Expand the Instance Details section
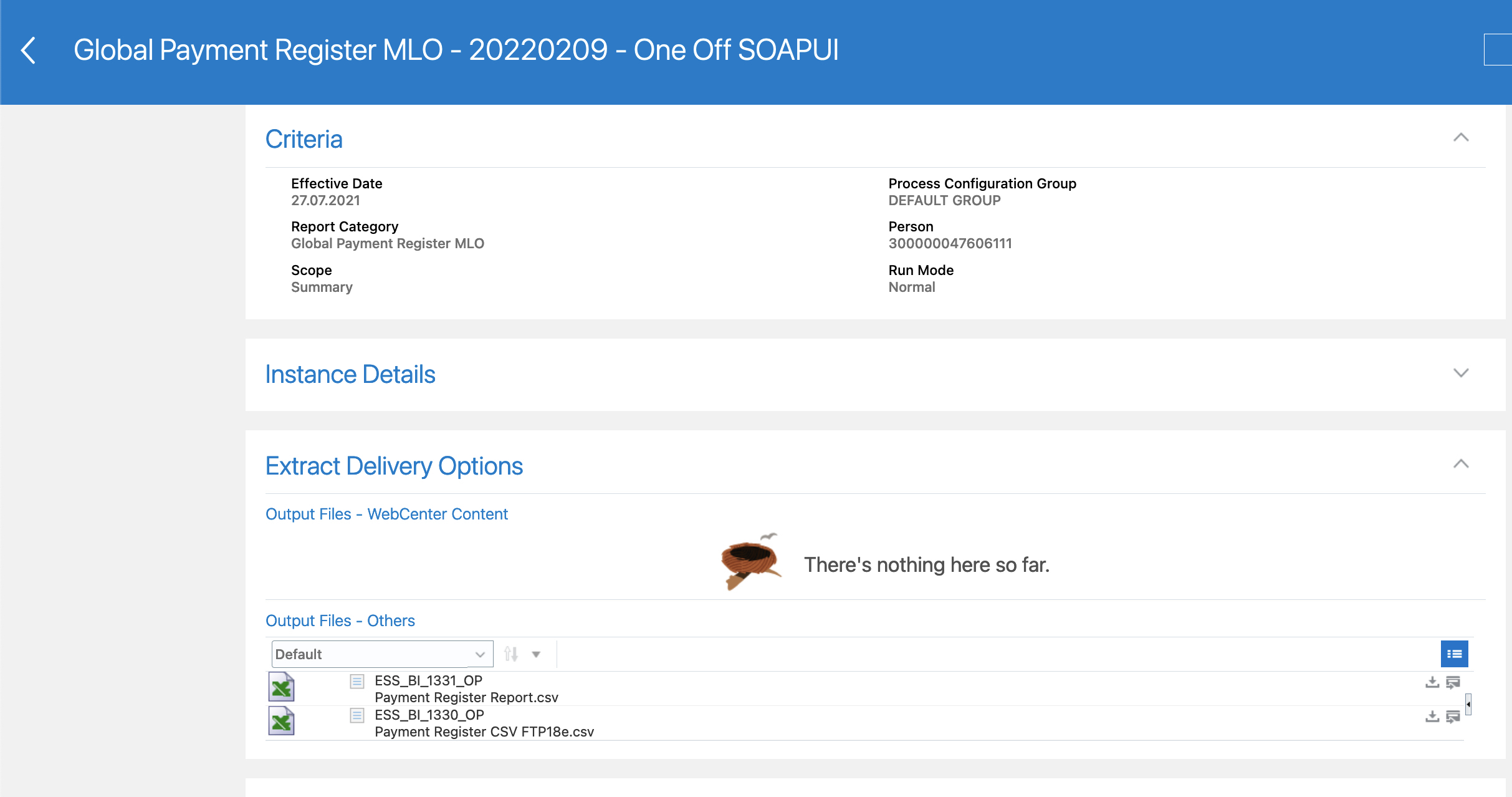 coord(1461,373)
